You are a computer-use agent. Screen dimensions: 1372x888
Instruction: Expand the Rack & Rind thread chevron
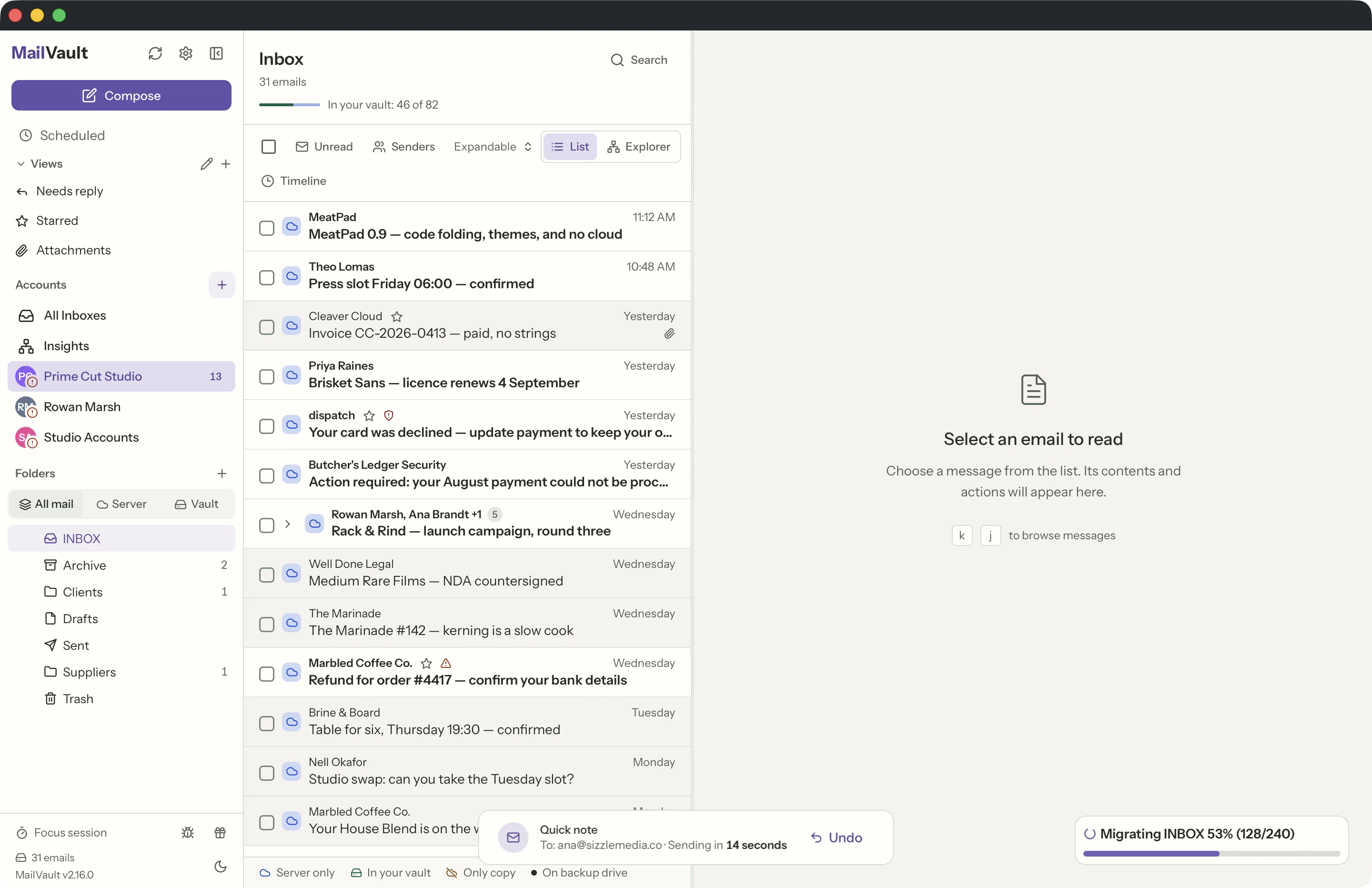pos(287,524)
